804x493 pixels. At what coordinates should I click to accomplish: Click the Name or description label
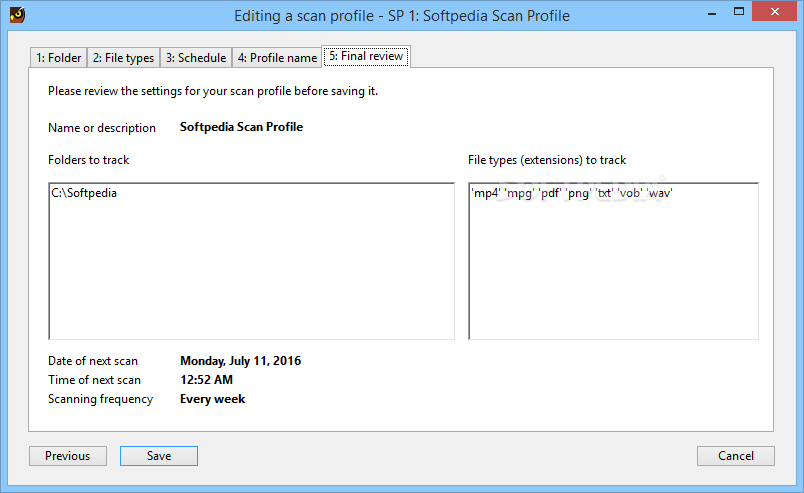102,128
